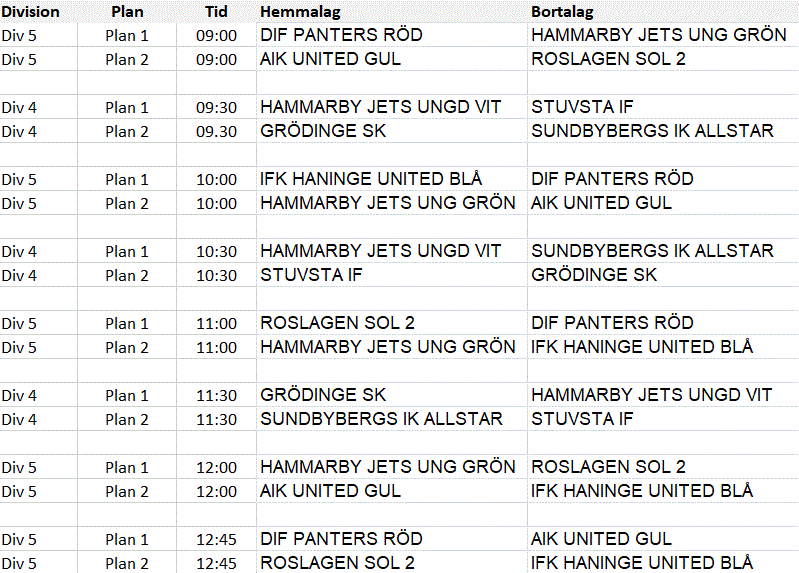Viewport: 799px width, 573px height.
Task: Click the 12:00 time cell for Plan 2
Action: coord(217,491)
